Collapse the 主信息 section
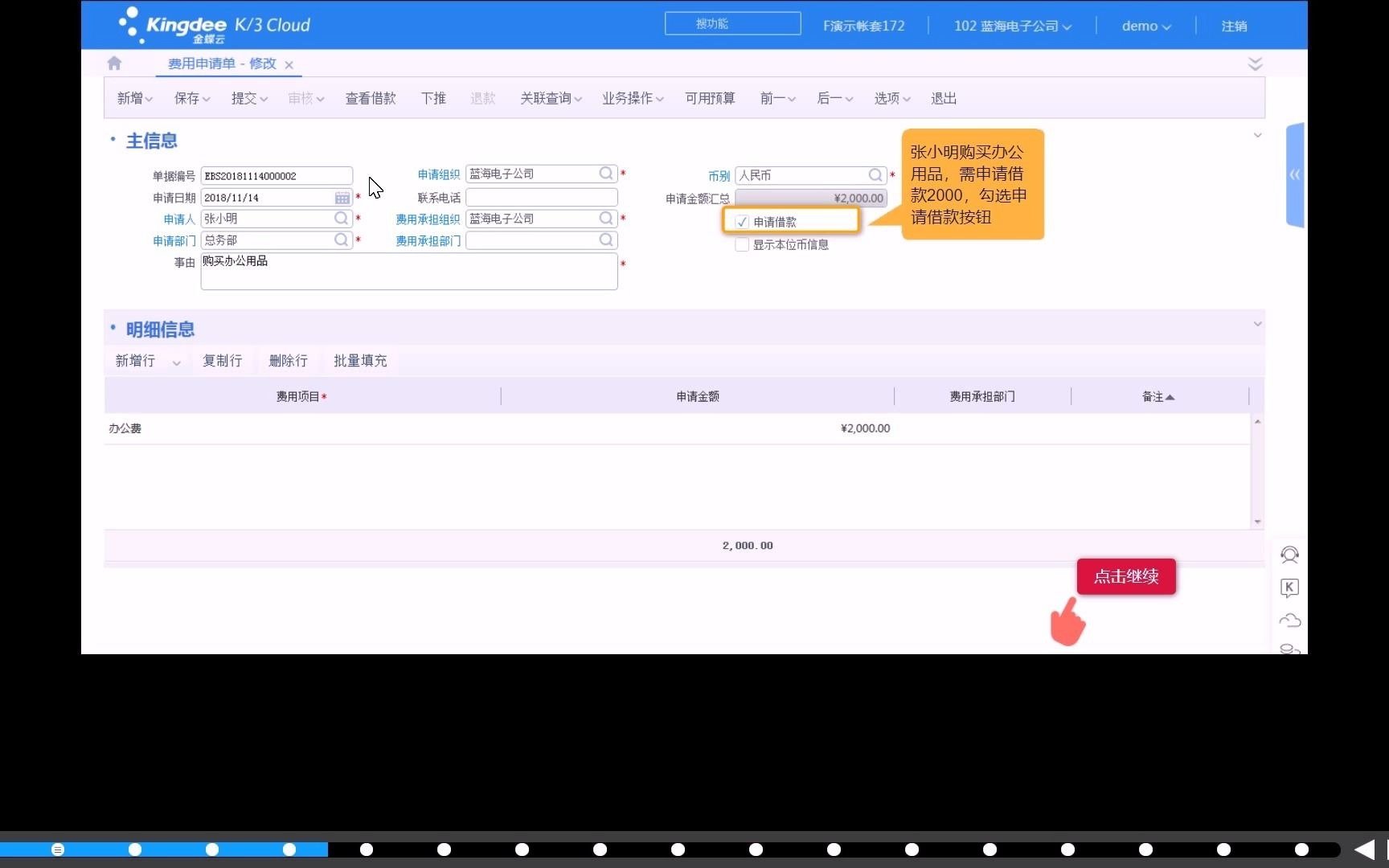1389x868 pixels. (x=1258, y=136)
